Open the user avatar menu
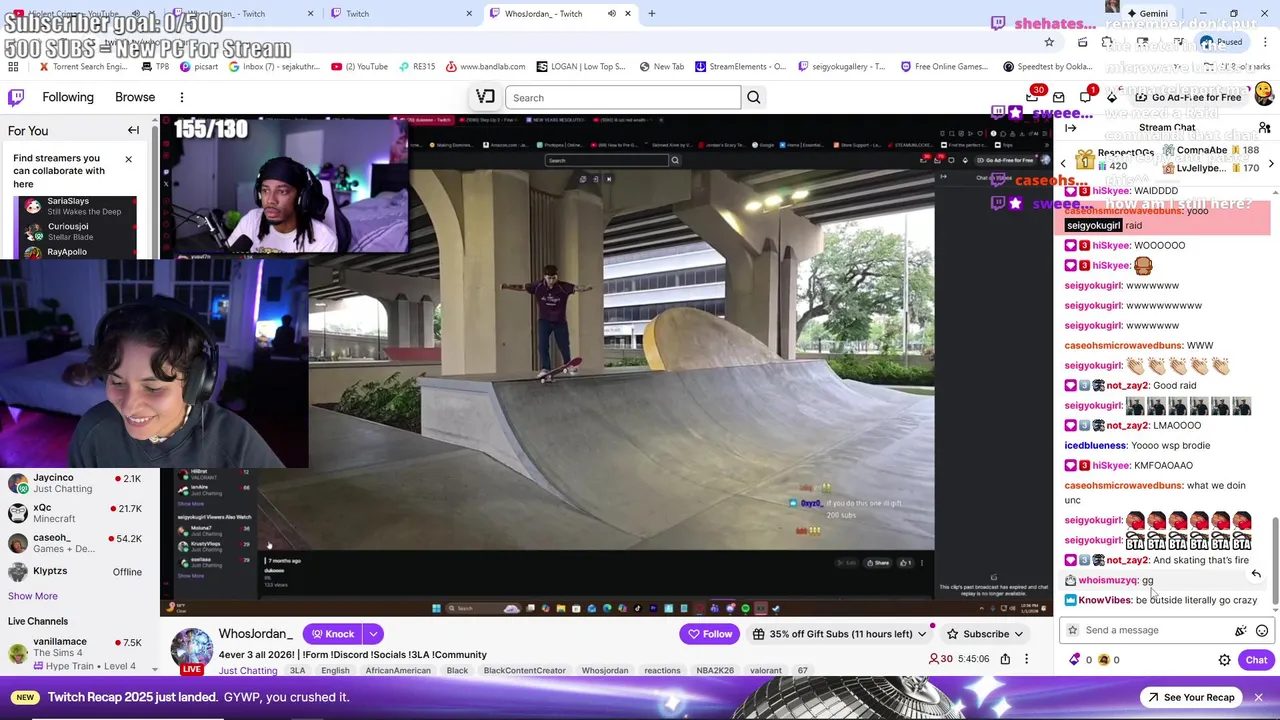1280x720 pixels. (1264, 96)
